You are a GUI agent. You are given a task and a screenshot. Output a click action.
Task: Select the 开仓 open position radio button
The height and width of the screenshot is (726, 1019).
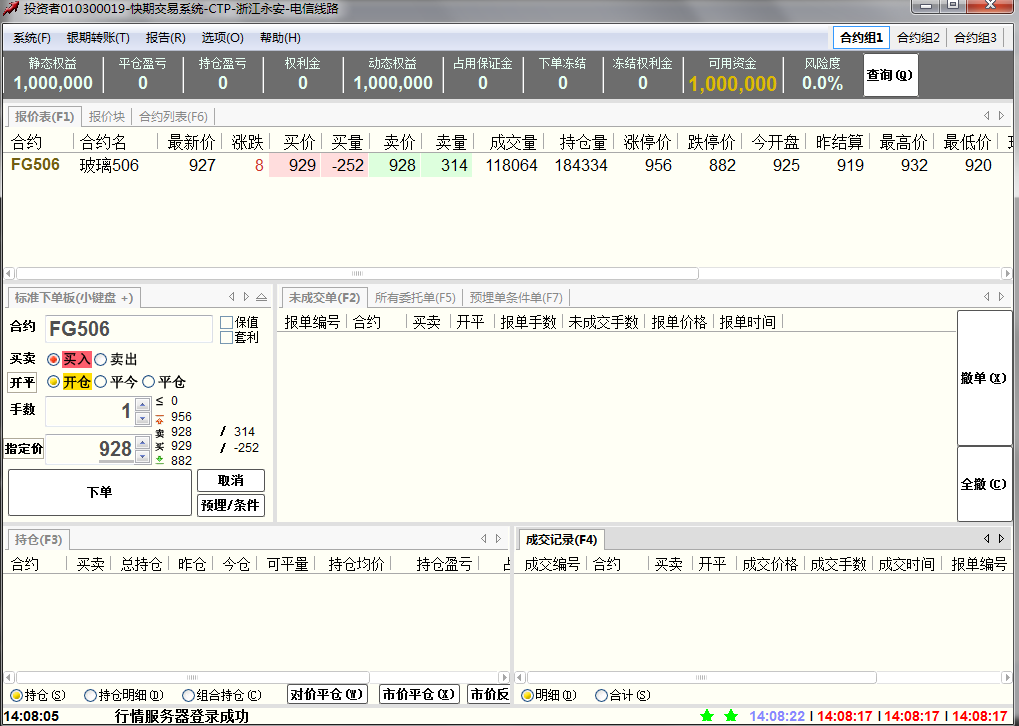54,382
